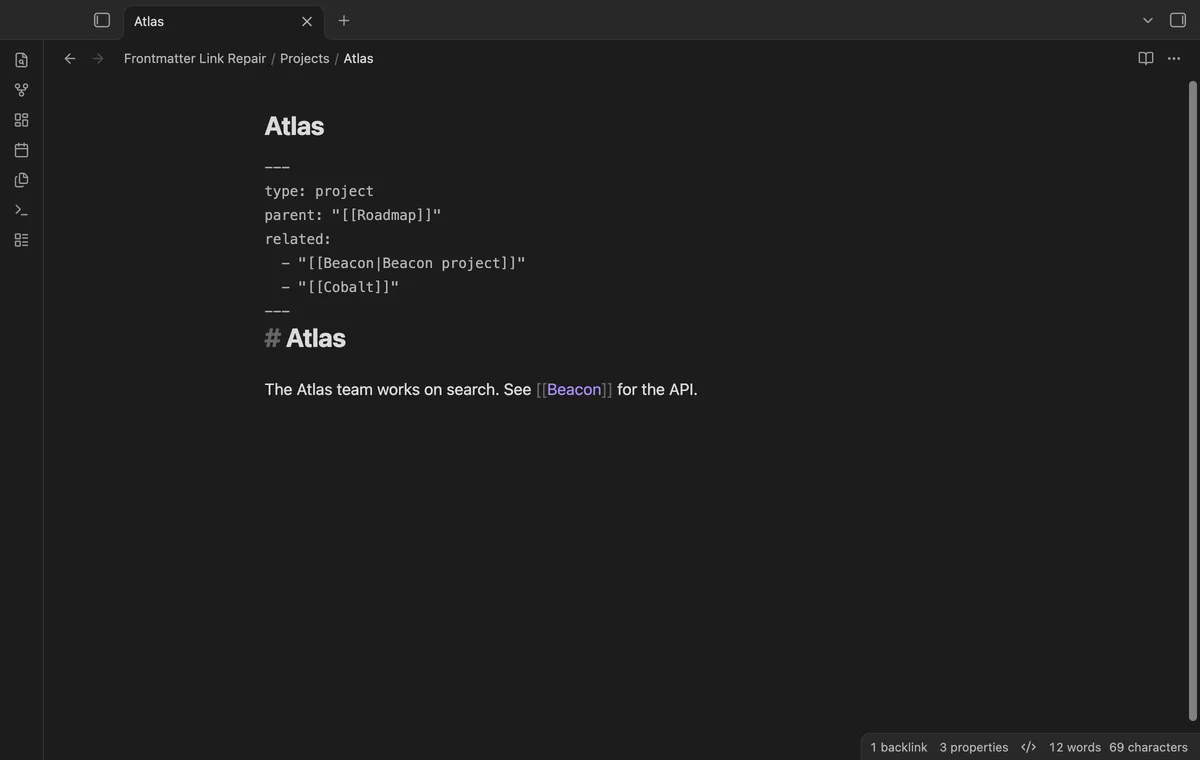
Task: Open more options three-dot menu
Action: click(x=1174, y=58)
